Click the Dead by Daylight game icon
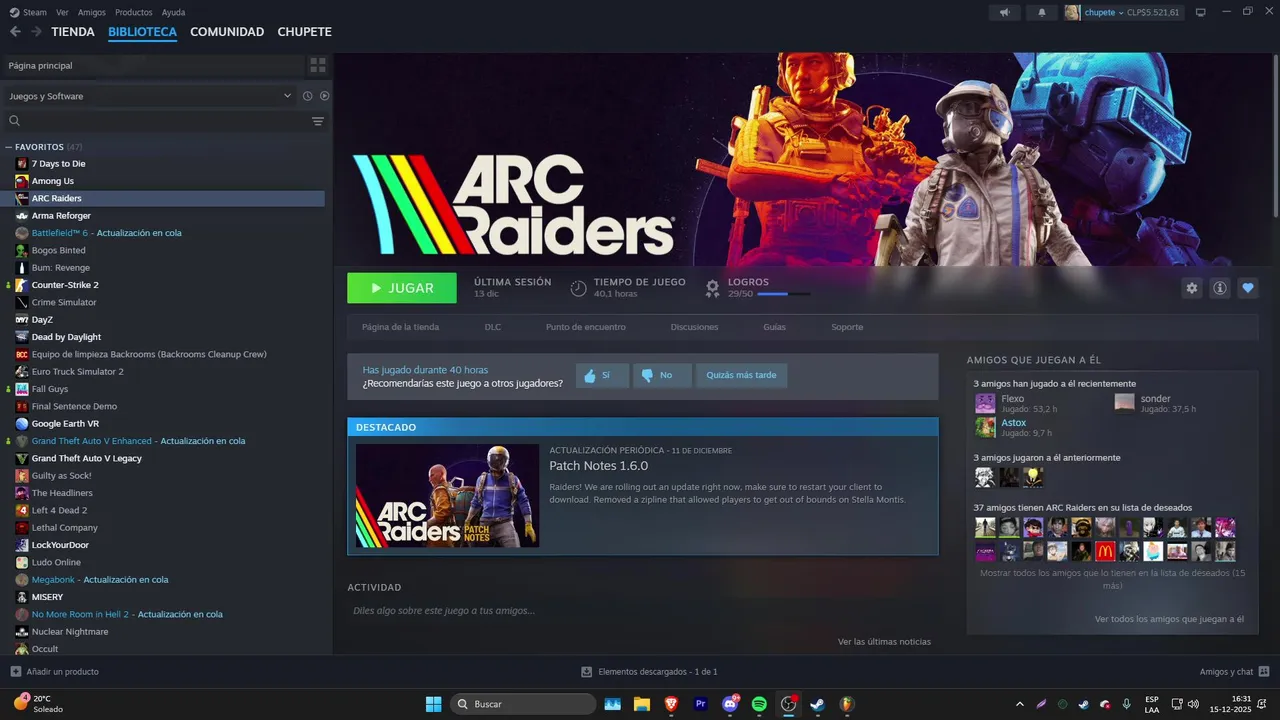The height and width of the screenshot is (720, 1280). [22, 337]
